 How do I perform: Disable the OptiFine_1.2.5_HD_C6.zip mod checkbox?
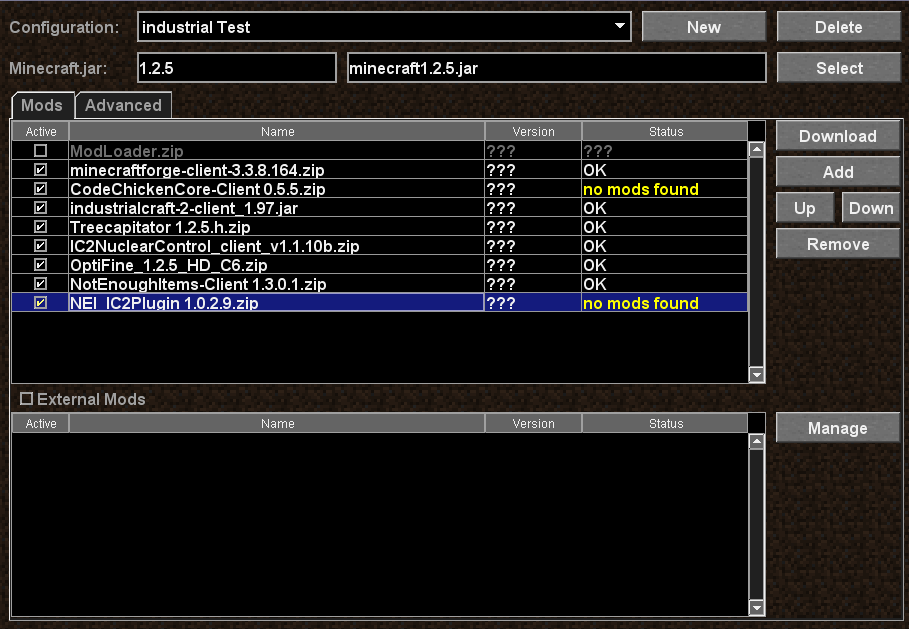click(x=40, y=265)
